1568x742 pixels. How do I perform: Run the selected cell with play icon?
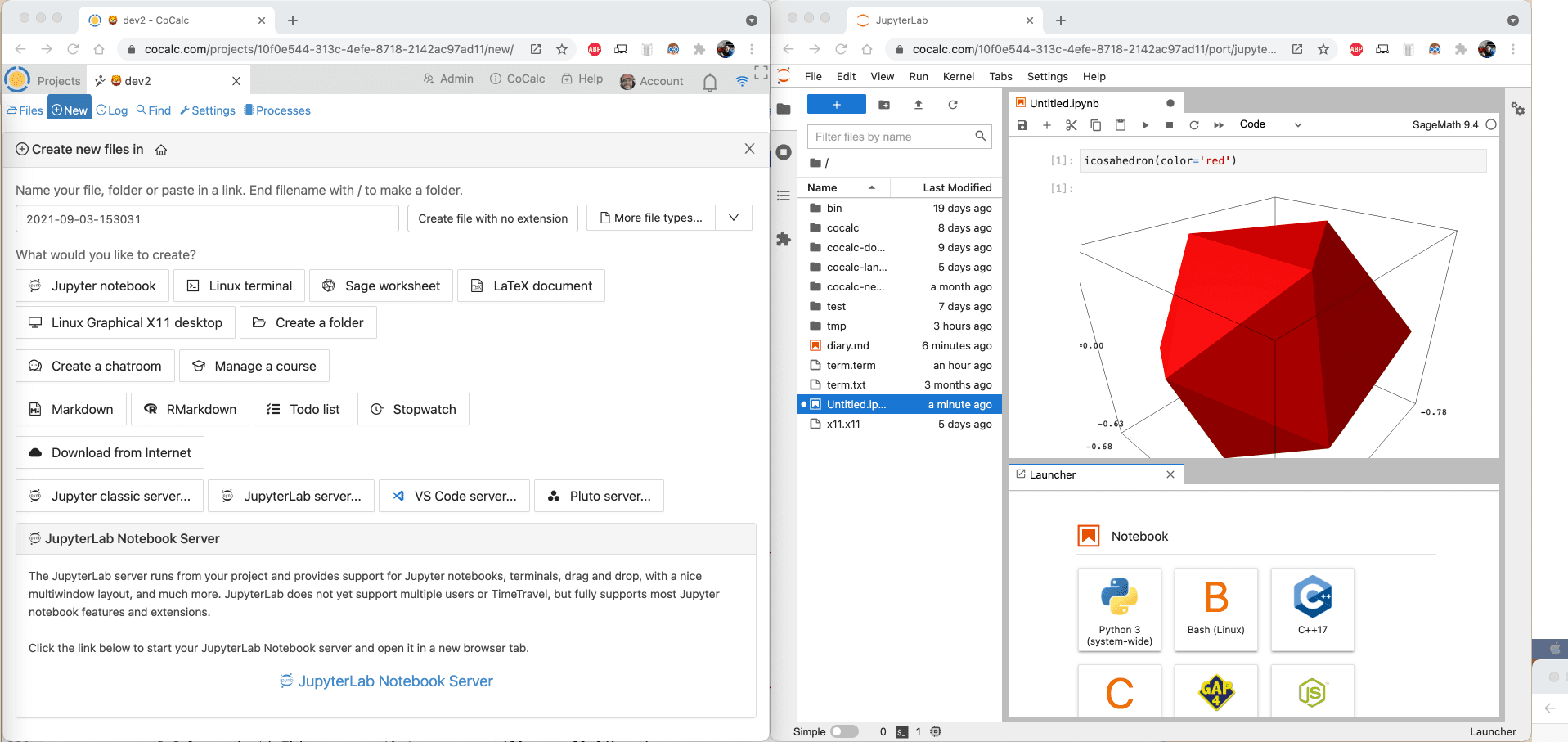pos(1145,125)
